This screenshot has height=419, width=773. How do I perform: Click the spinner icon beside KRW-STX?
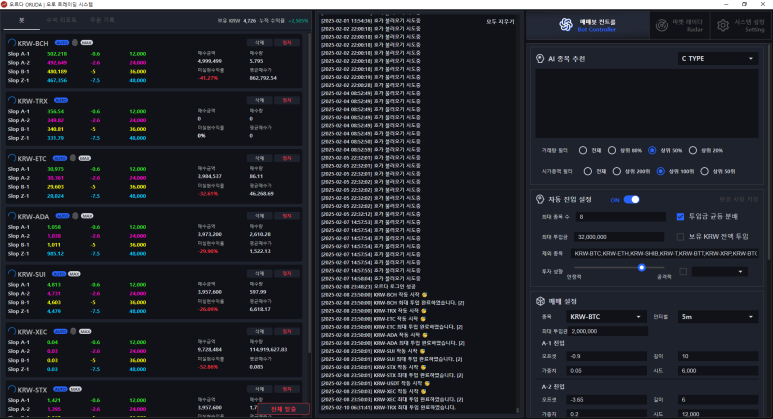[x=12, y=389]
